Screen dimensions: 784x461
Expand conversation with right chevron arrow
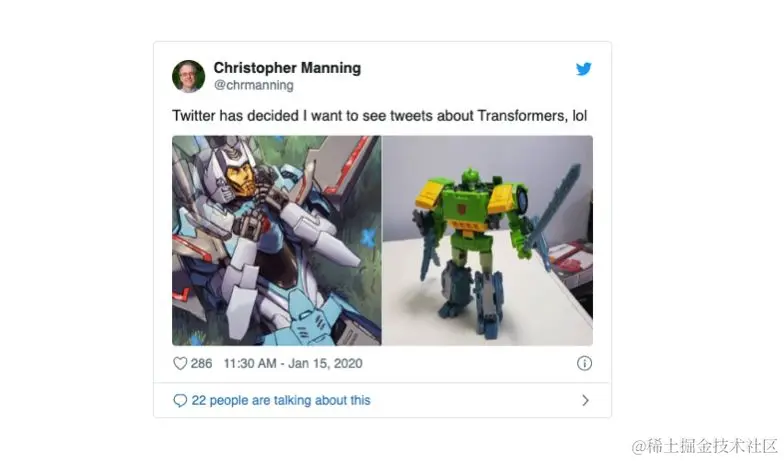pos(586,400)
